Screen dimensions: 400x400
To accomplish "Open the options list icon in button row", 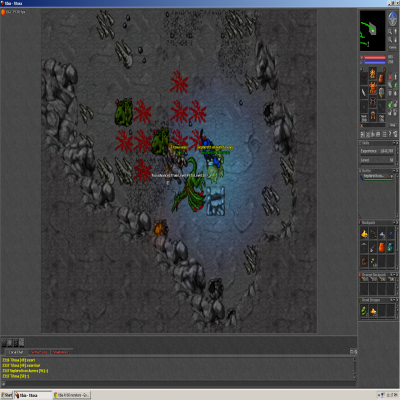I will click(384, 134).
